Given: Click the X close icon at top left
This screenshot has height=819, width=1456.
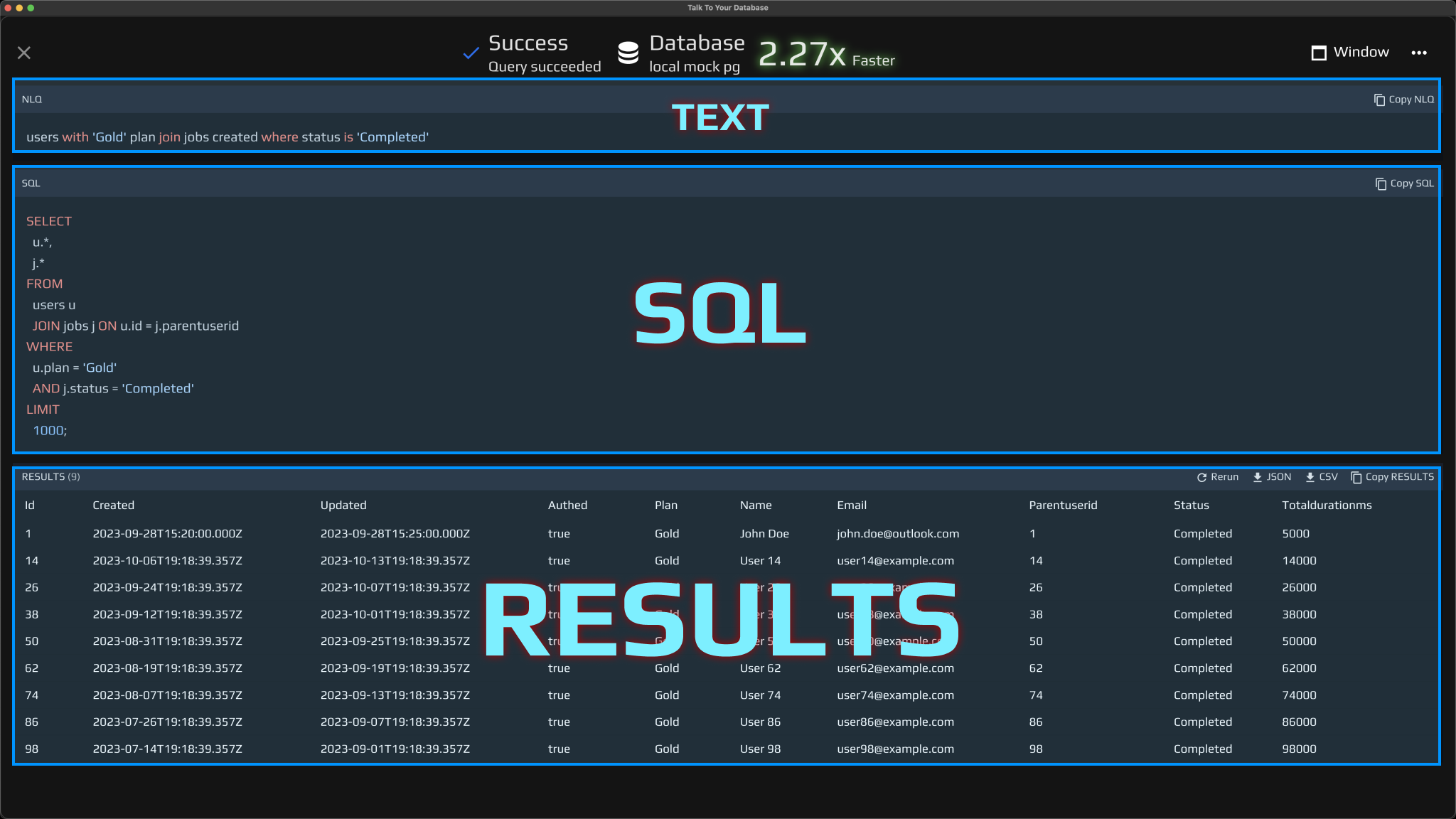Looking at the screenshot, I should click(24, 53).
